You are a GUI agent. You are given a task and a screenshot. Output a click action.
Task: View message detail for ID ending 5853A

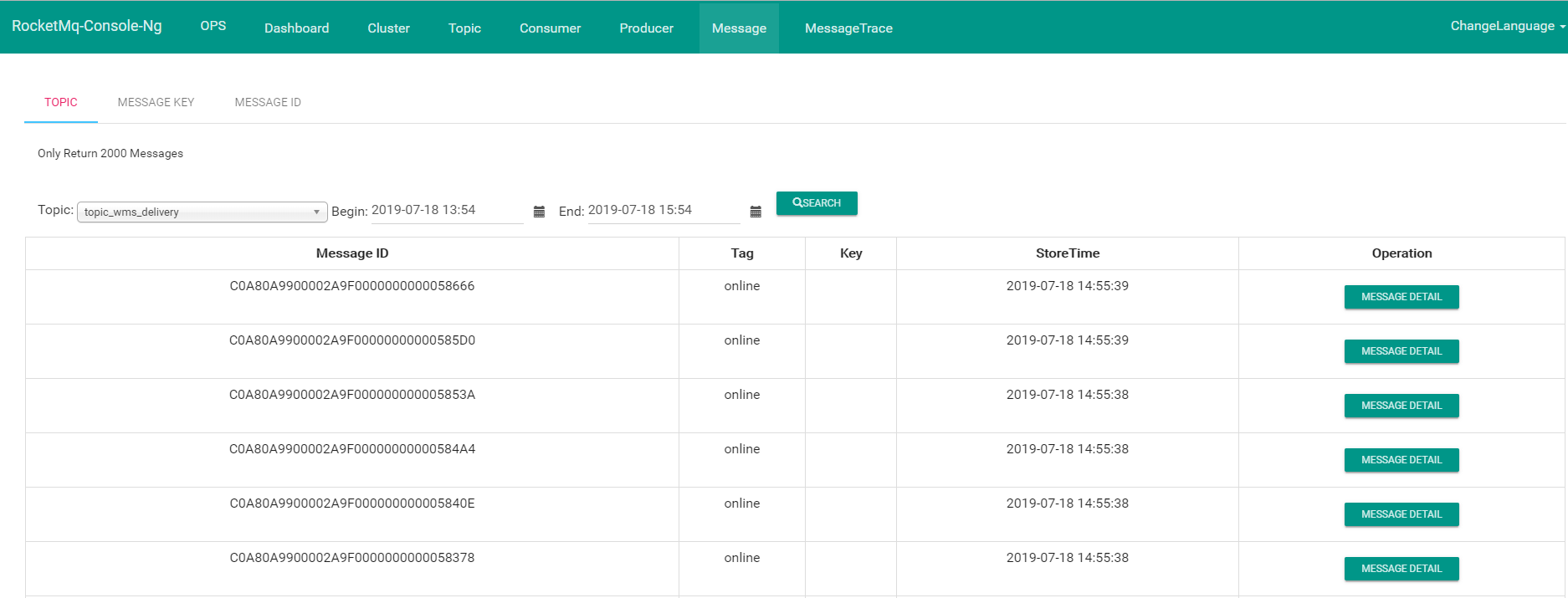[1401, 406]
